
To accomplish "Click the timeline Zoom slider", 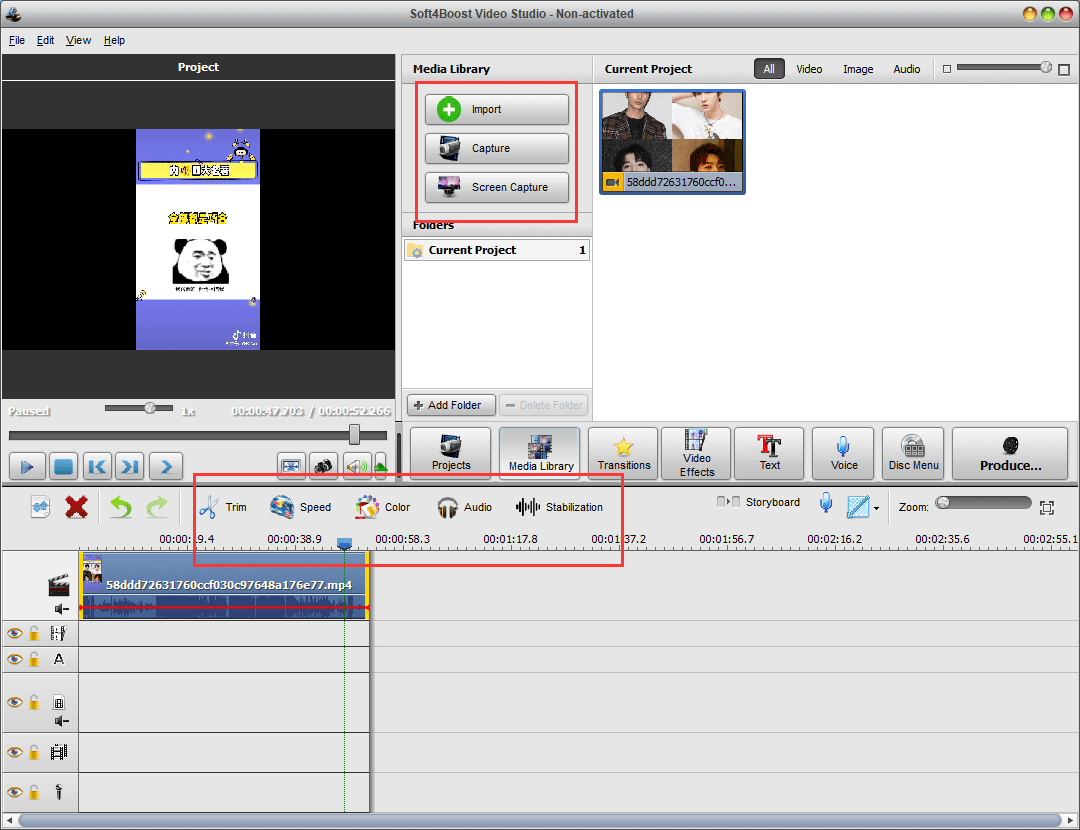I will 983,503.
